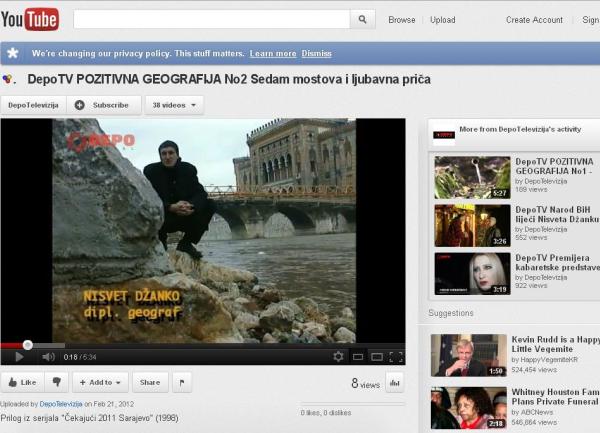The width and height of the screenshot is (600, 433).
Task: Switch the player to fullscreen
Action: (394, 356)
